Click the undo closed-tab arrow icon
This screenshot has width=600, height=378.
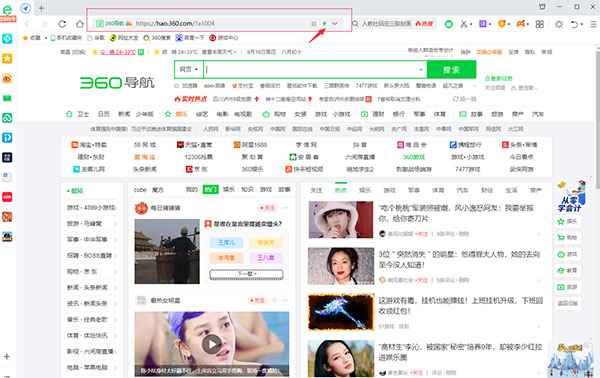click(x=575, y=24)
